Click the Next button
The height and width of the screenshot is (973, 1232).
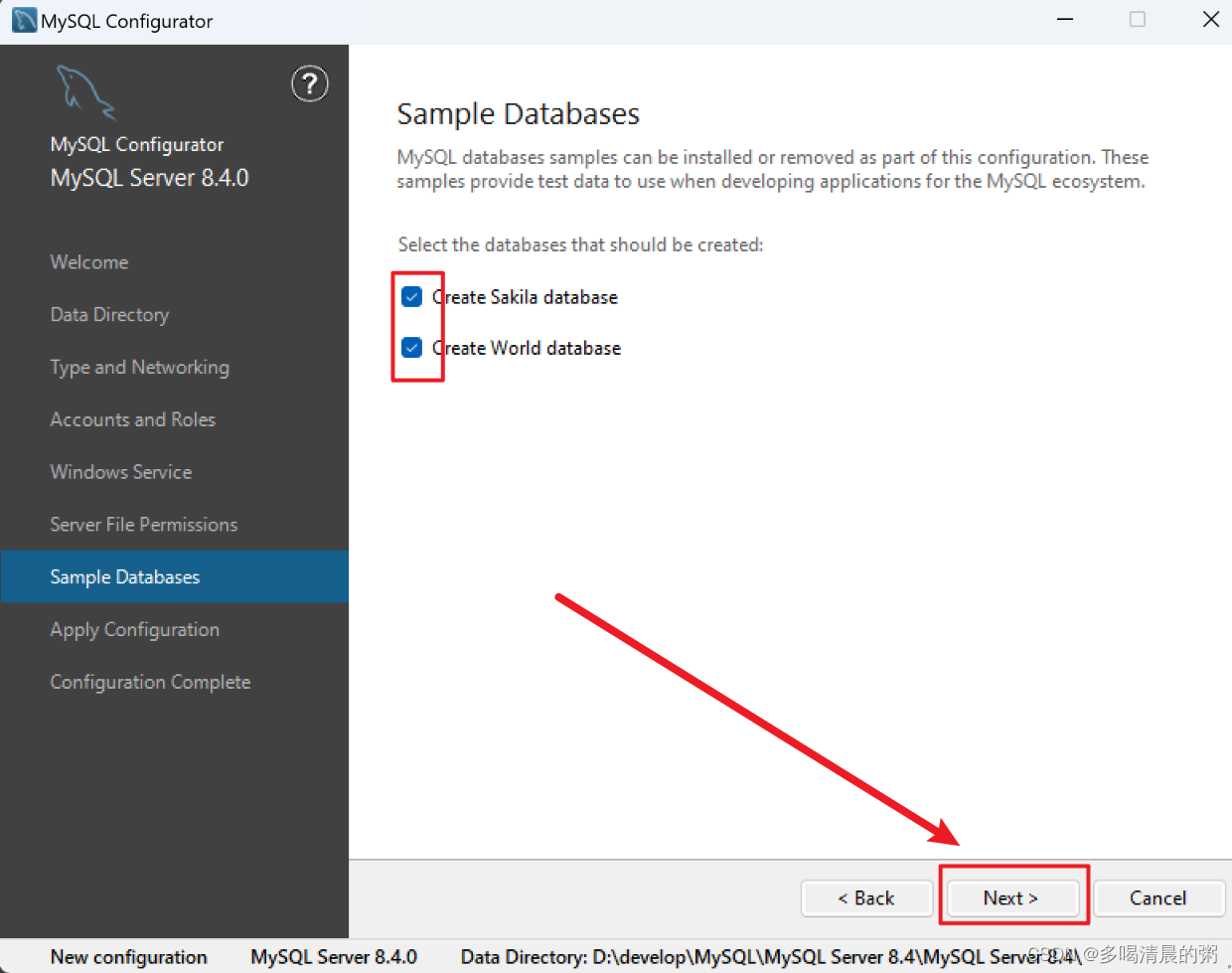click(1012, 897)
